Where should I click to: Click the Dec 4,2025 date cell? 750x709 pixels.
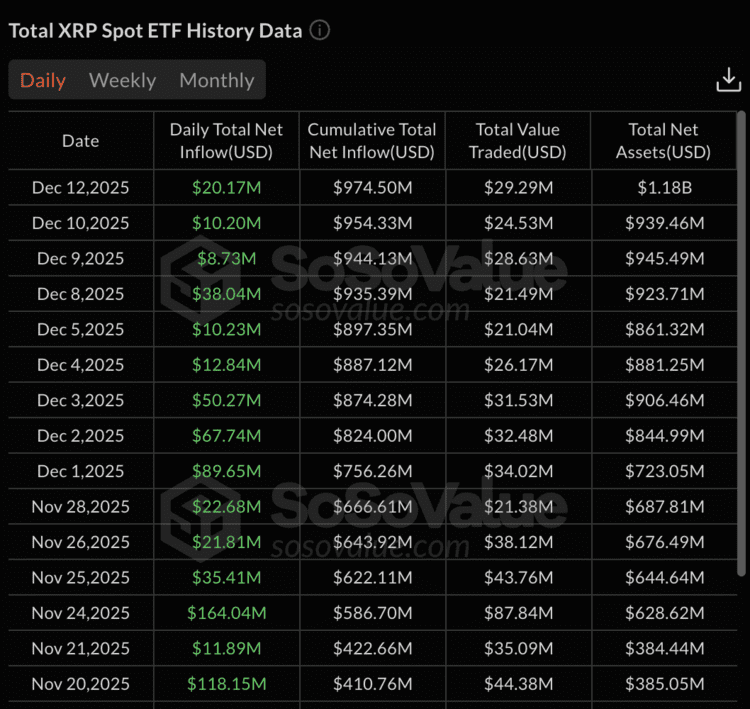80,365
